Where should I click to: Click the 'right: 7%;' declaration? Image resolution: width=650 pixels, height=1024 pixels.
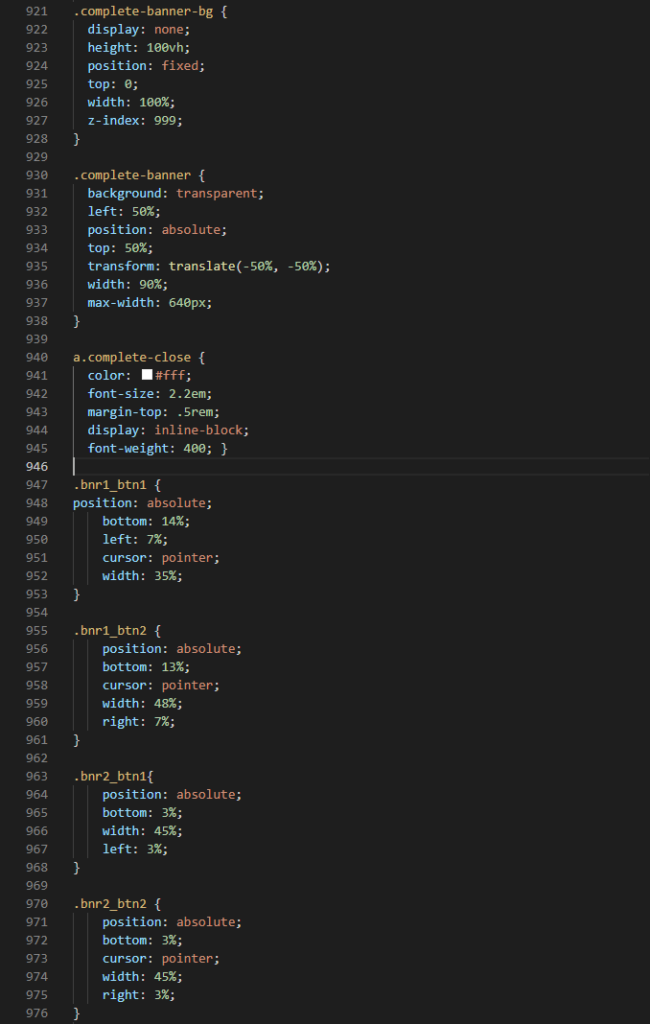coord(139,722)
